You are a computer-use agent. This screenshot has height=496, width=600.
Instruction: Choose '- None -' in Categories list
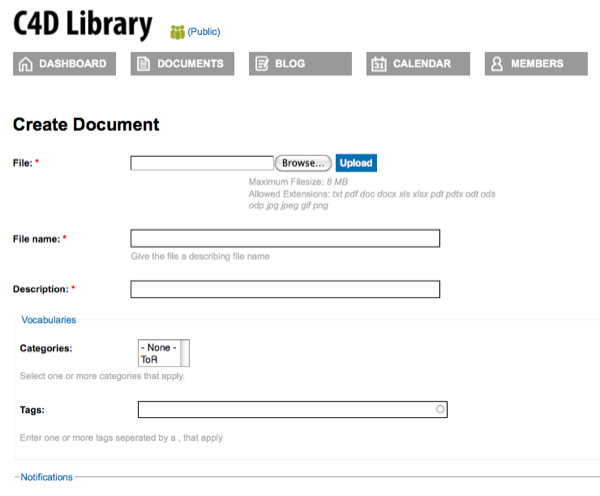point(158,347)
